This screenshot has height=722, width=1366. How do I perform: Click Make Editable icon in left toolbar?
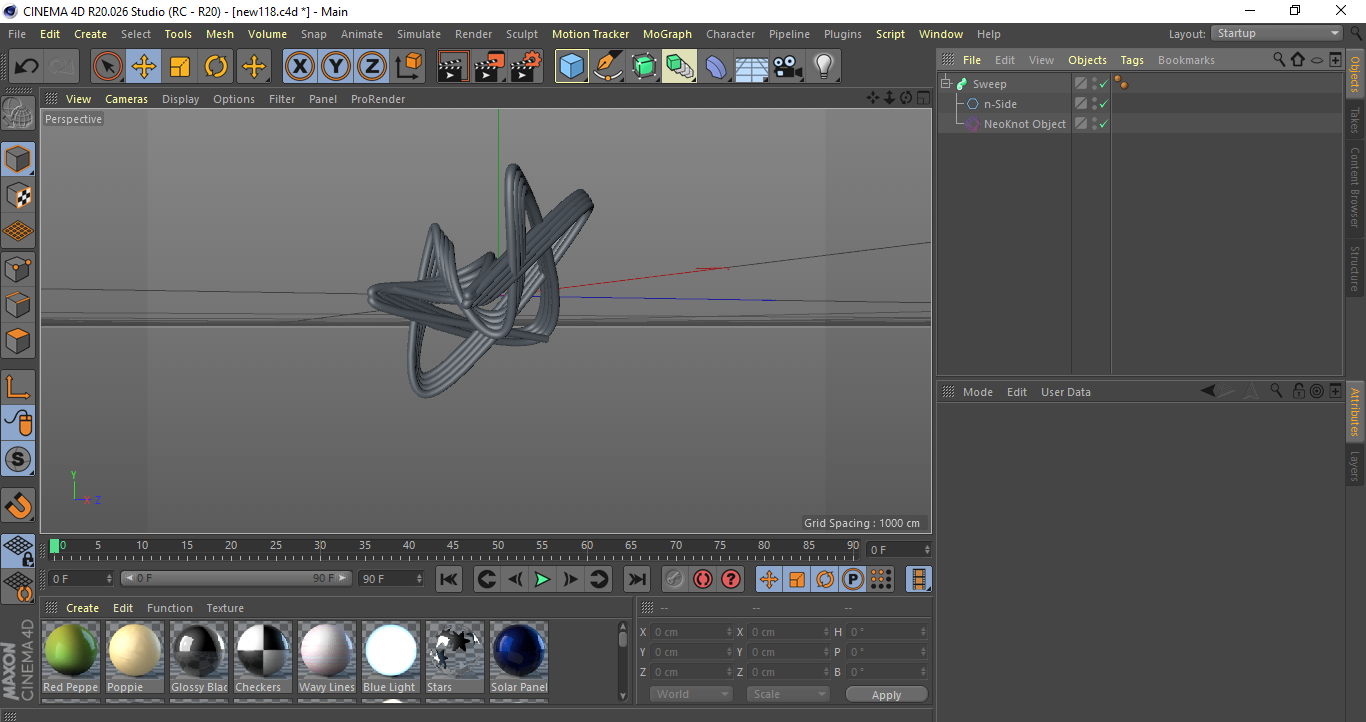tap(18, 113)
